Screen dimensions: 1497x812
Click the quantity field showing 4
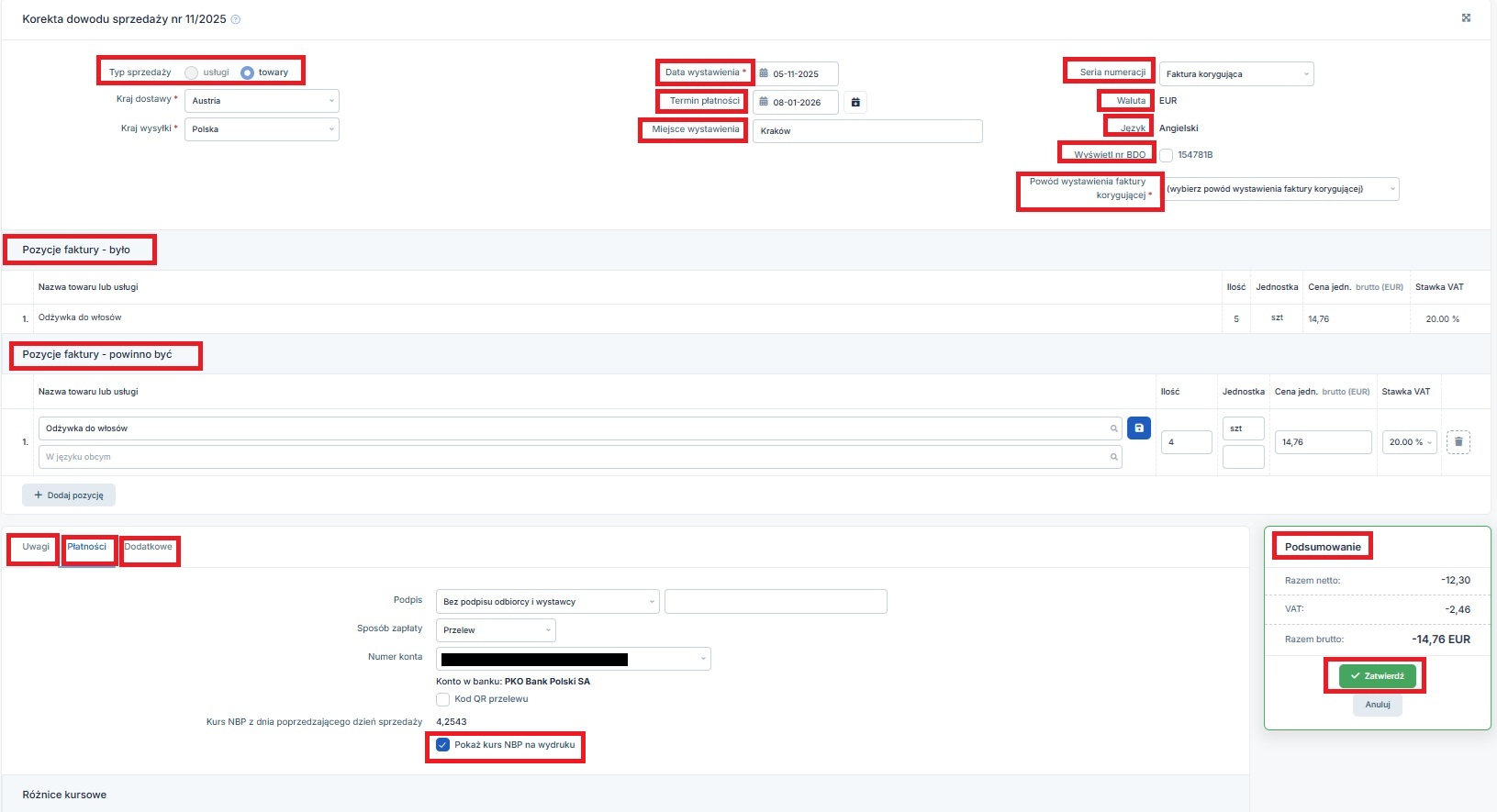[1185, 442]
